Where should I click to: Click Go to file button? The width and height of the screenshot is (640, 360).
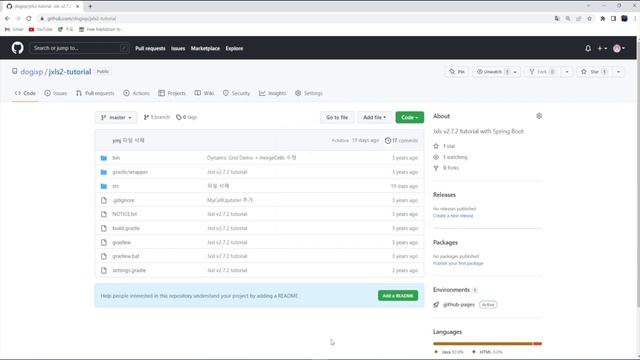337,117
